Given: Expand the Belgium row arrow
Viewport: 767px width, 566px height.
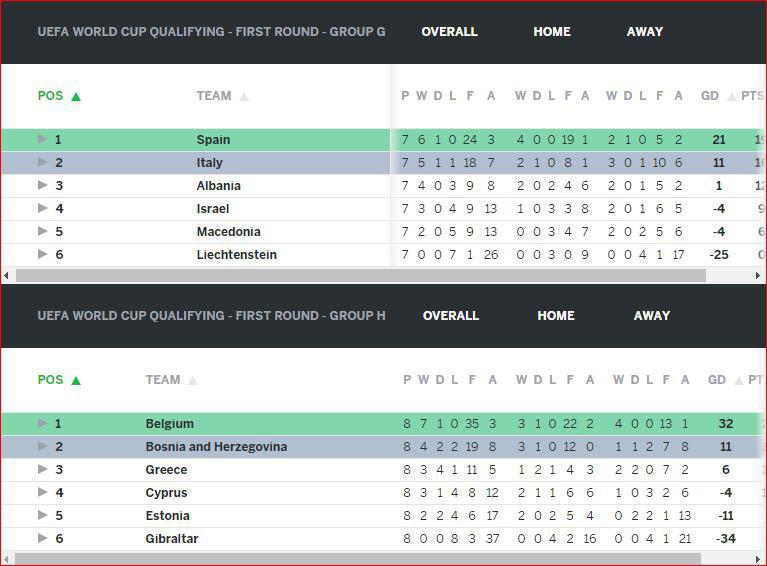Looking at the screenshot, I should 42,424.
